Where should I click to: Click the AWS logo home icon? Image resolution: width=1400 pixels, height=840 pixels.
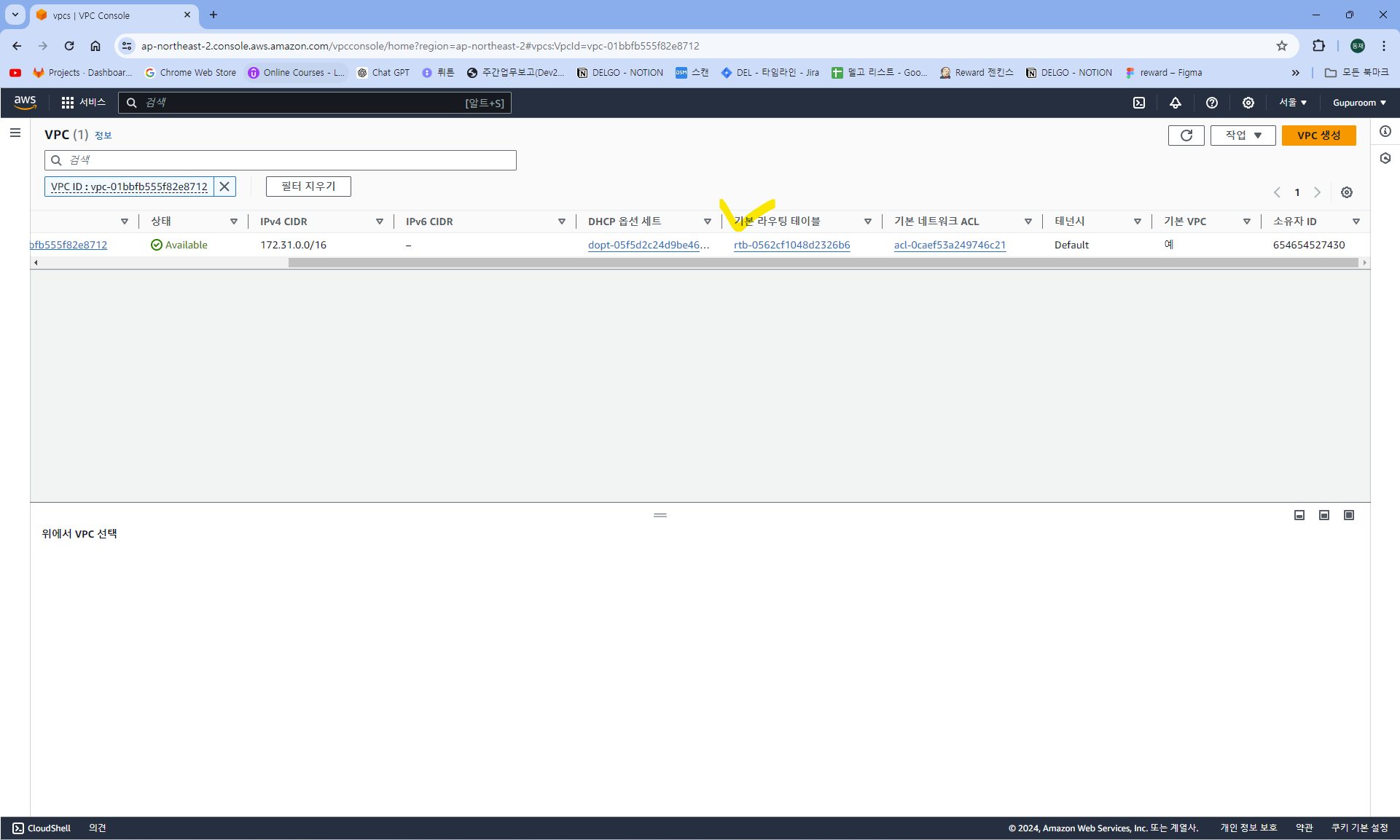[x=25, y=103]
